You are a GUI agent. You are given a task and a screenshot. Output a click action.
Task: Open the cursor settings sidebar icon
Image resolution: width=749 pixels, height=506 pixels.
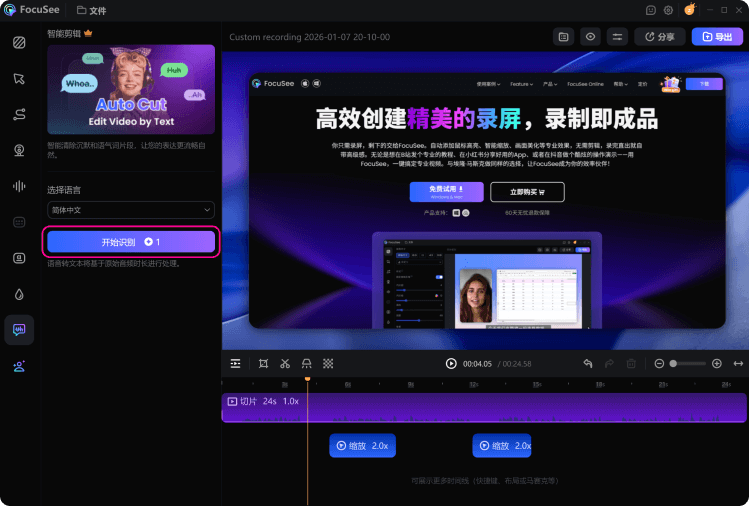click(x=19, y=78)
